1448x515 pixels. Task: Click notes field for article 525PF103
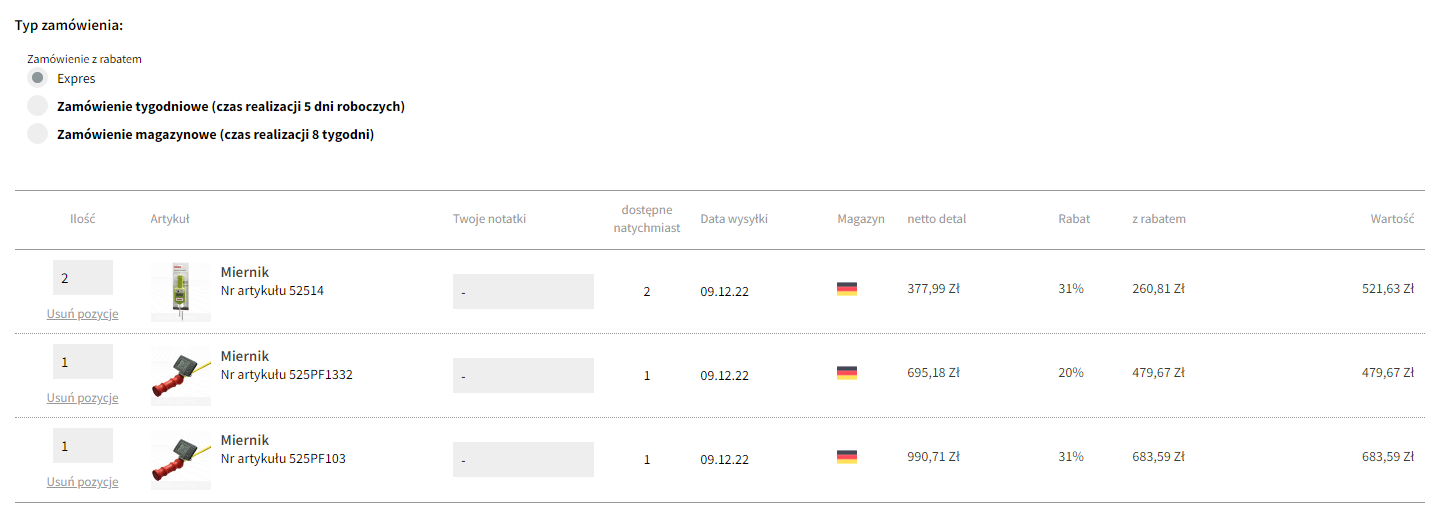click(x=523, y=460)
